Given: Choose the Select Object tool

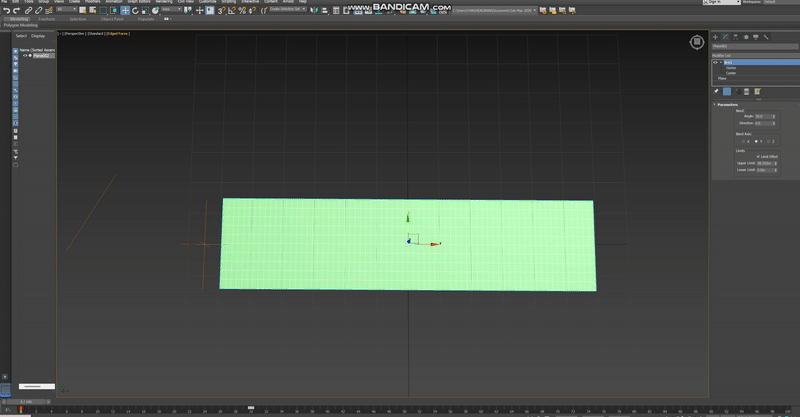Looking at the screenshot, I should [82, 10].
